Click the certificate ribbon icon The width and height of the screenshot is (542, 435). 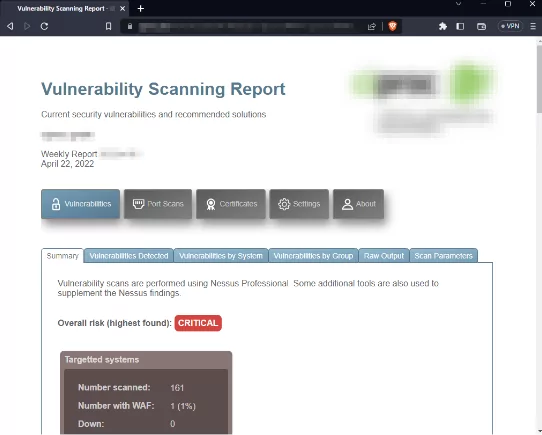211,204
